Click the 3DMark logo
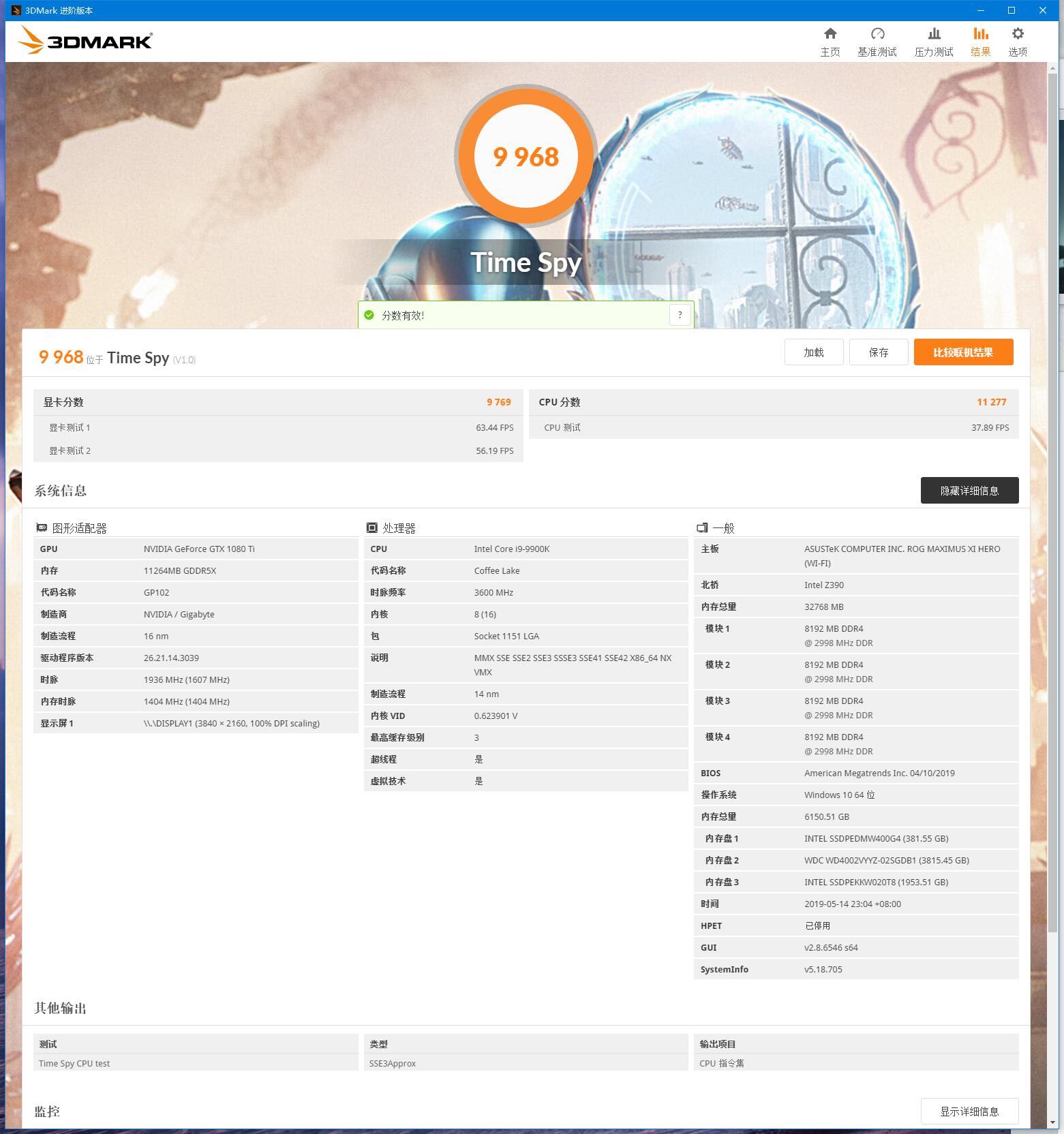The height and width of the screenshot is (1134, 1064). [85, 40]
